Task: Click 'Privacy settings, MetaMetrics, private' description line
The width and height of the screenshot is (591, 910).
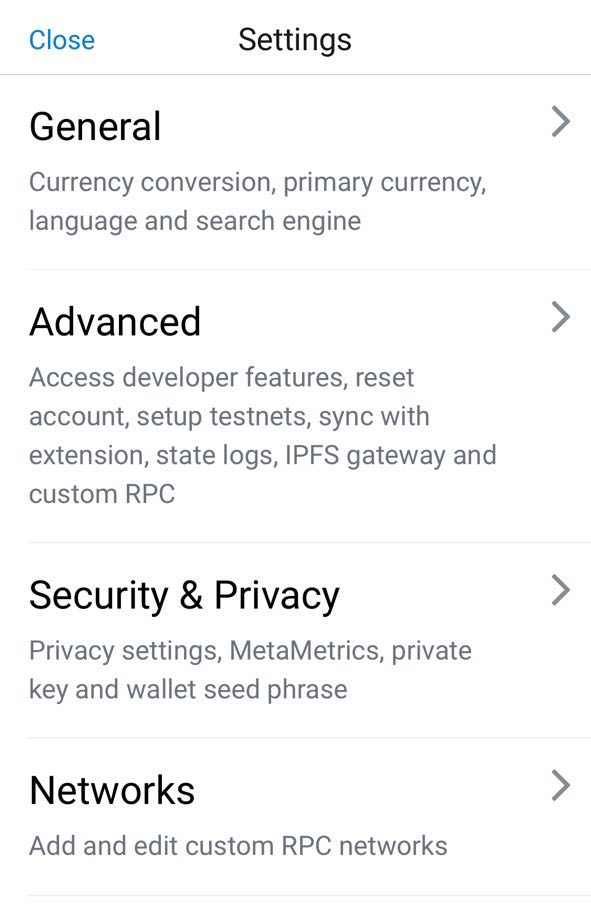Action: click(250, 651)
